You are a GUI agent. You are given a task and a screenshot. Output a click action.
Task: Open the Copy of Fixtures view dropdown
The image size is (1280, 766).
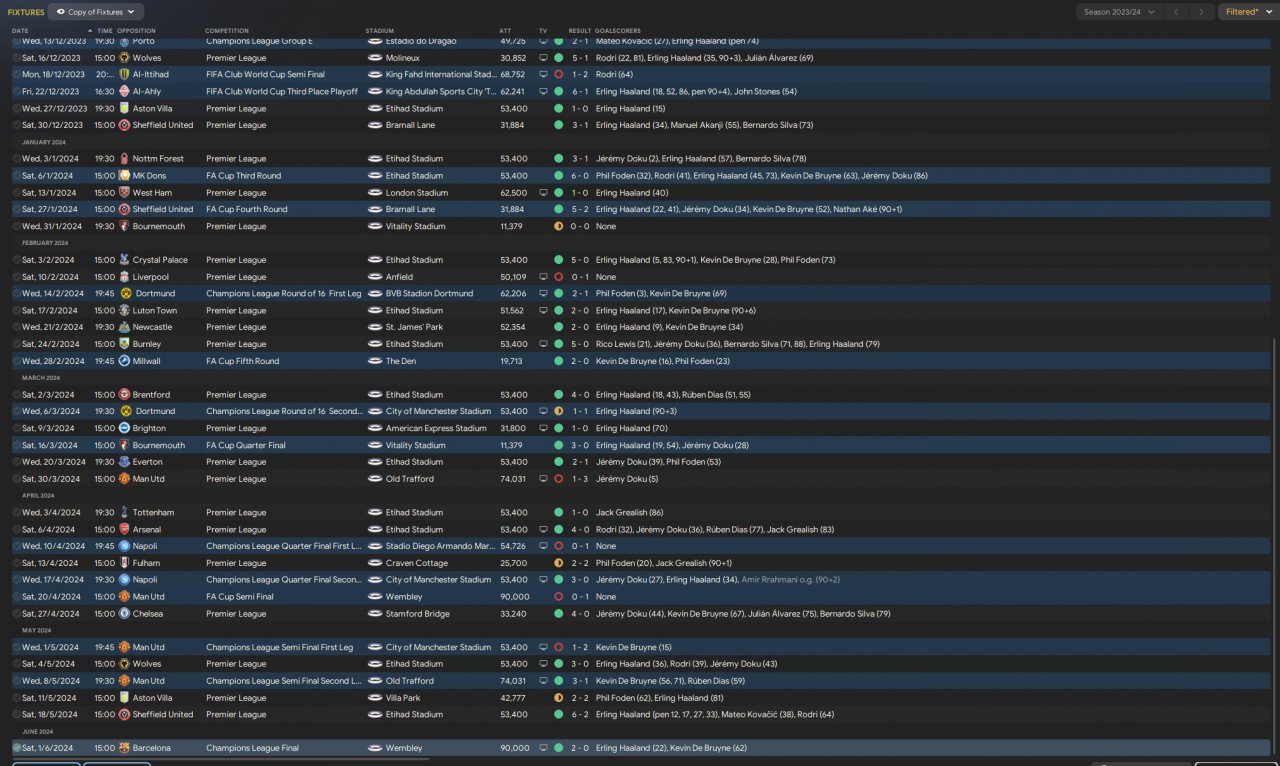(96, 12)
